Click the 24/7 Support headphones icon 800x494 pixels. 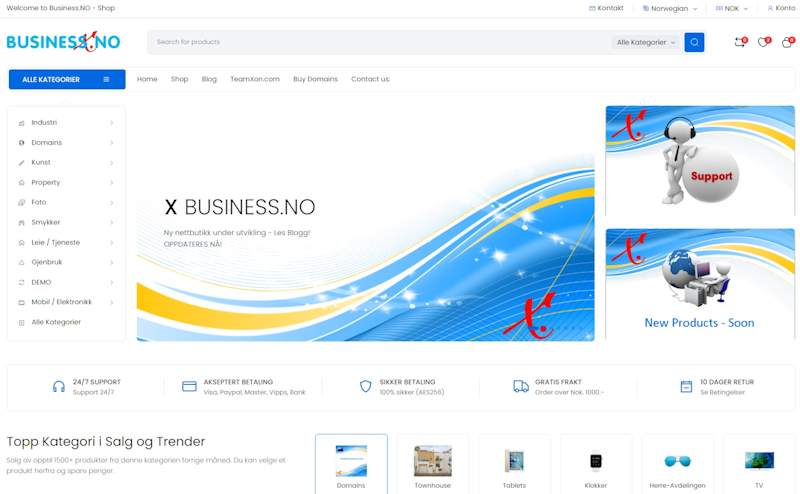[x=59, y=387]
